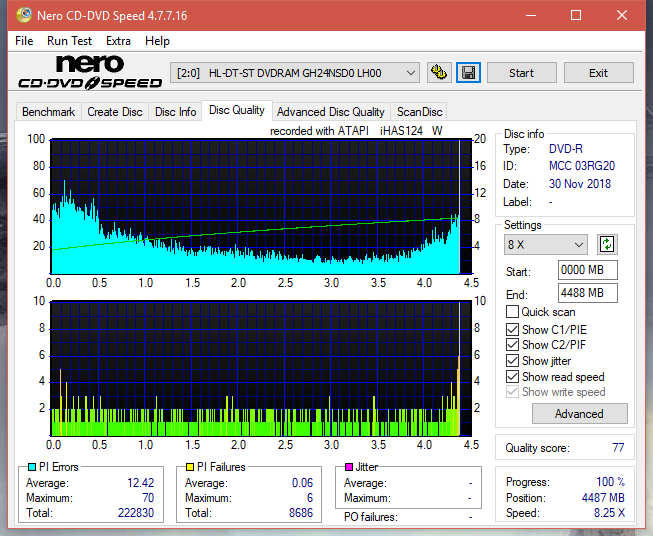Click the Advanced settings button

(x=579, y=414)
